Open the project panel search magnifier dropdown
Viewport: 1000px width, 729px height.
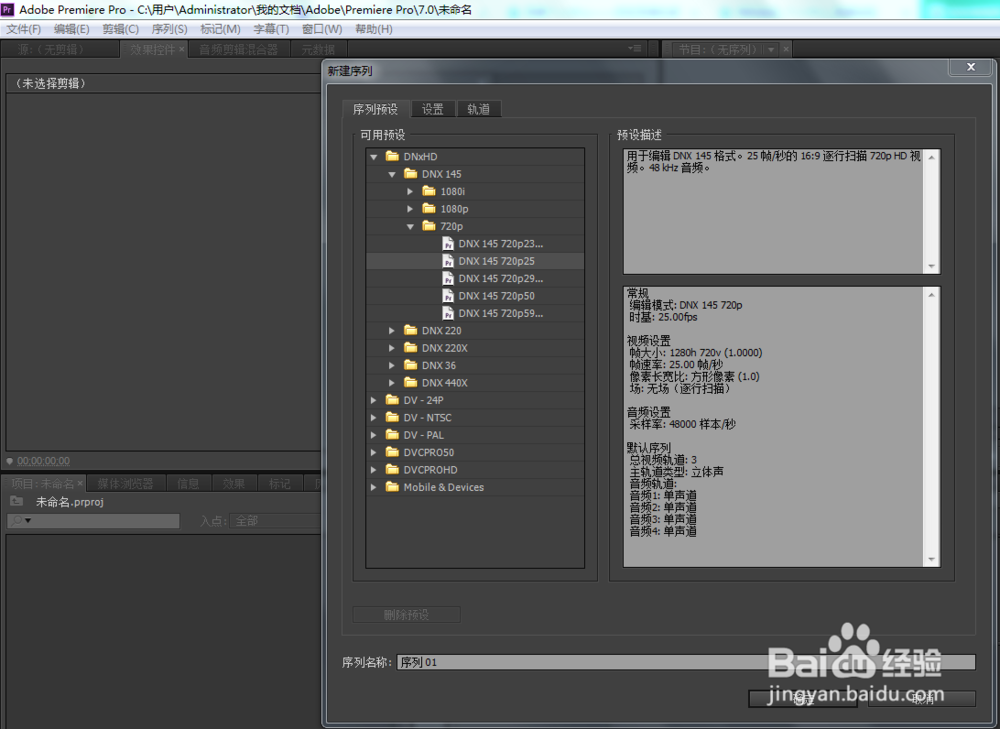pos(20,521)
